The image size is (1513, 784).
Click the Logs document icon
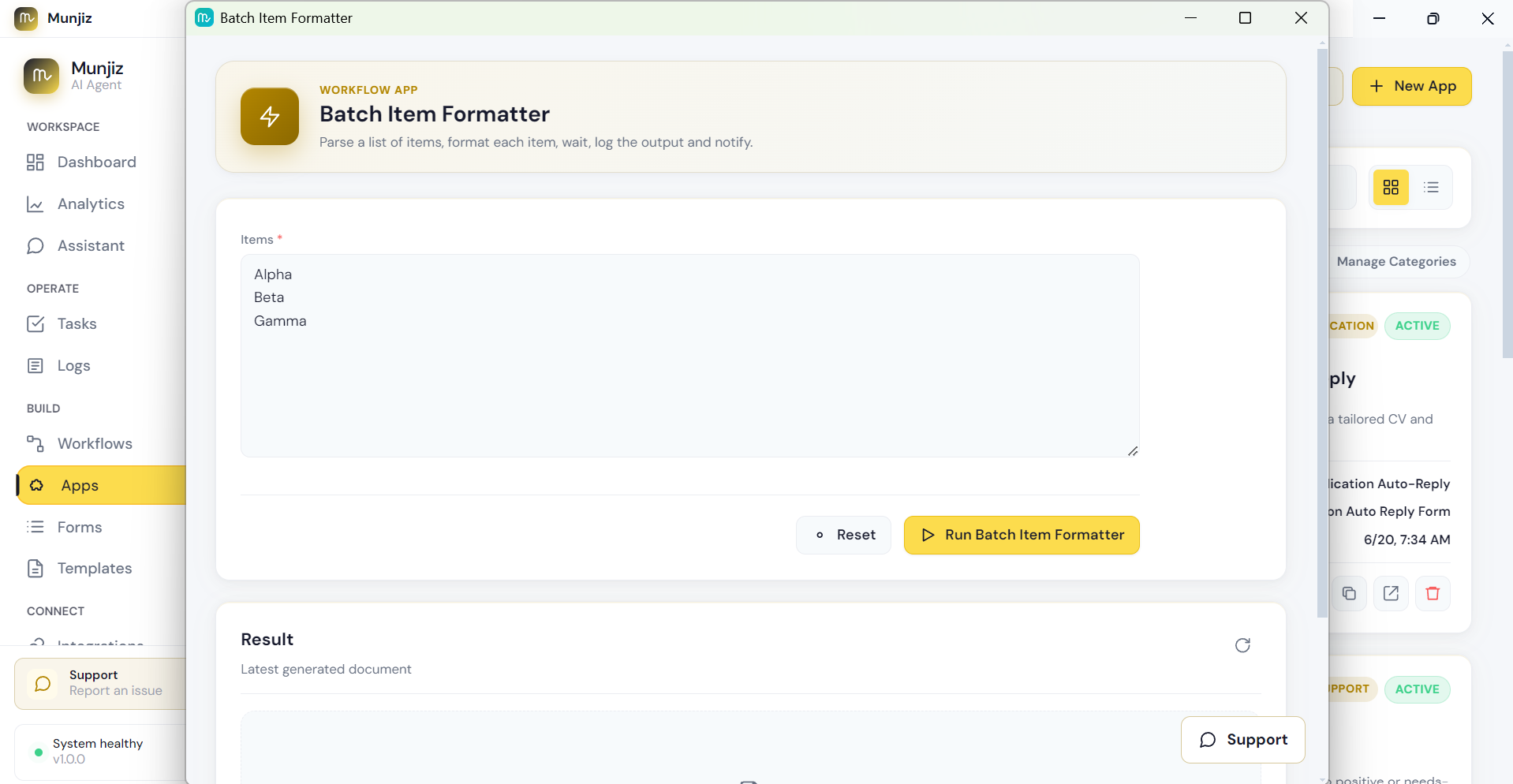pos(35,365)
